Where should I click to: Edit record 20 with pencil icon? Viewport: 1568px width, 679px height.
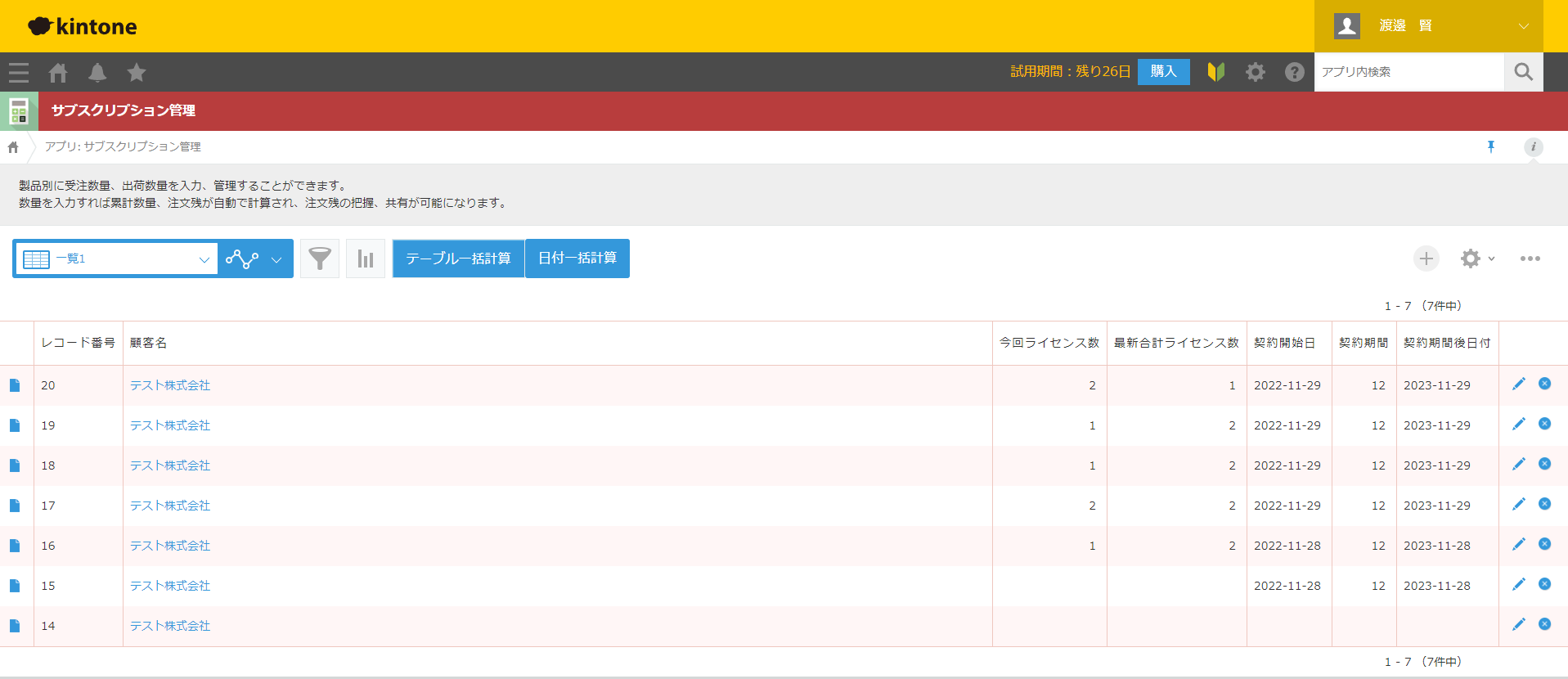coord(1519,384)
